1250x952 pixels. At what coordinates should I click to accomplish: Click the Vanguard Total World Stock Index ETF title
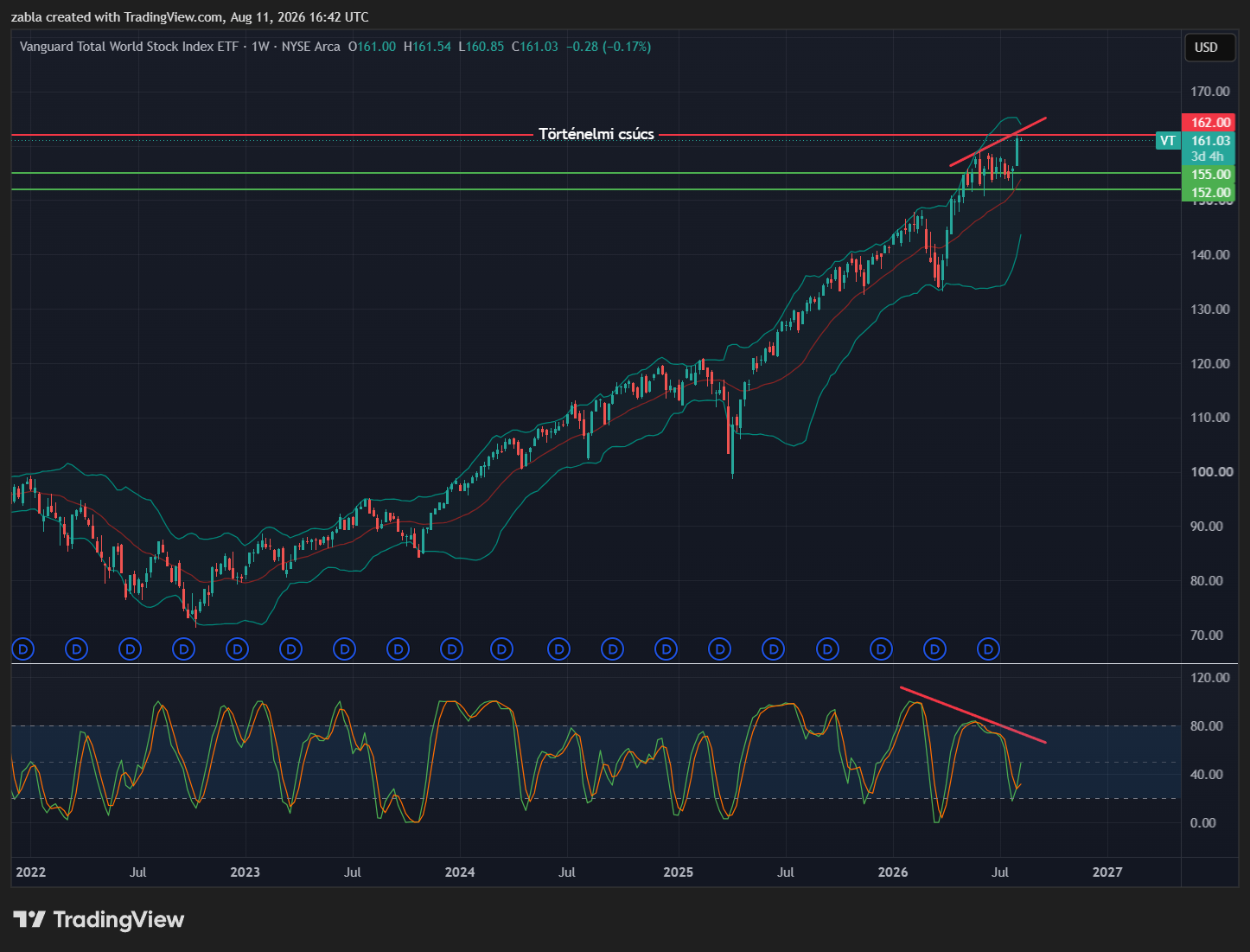click(x=129, y=47)
